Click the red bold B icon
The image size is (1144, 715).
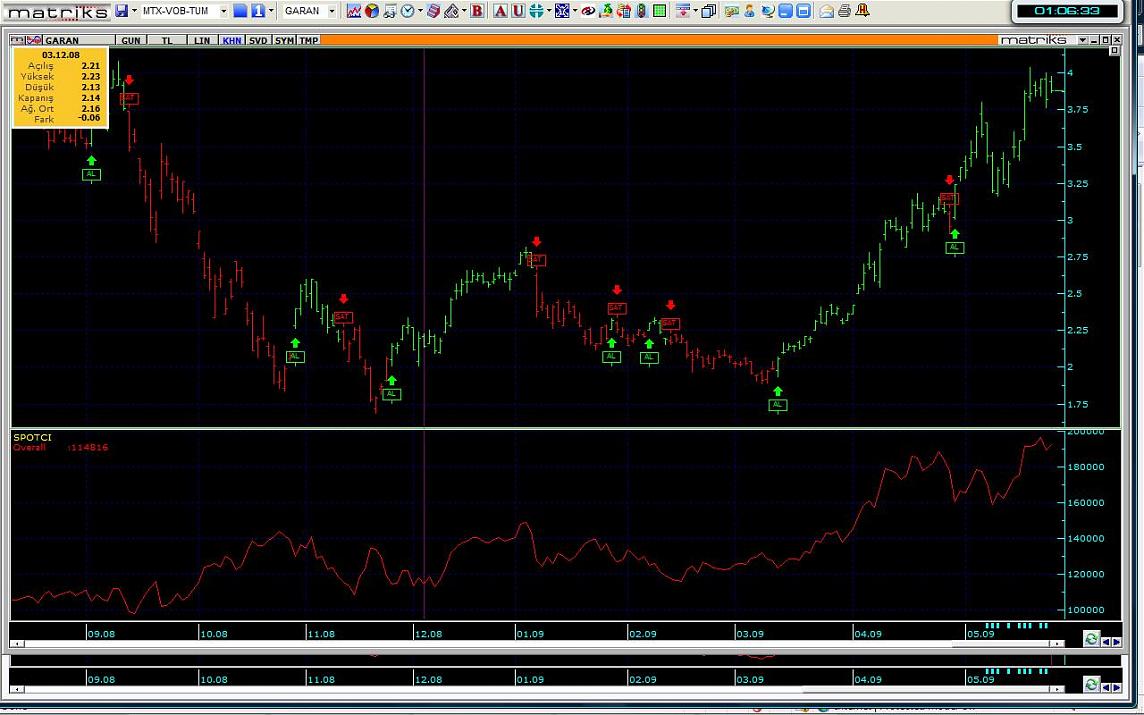coord(477,11)
